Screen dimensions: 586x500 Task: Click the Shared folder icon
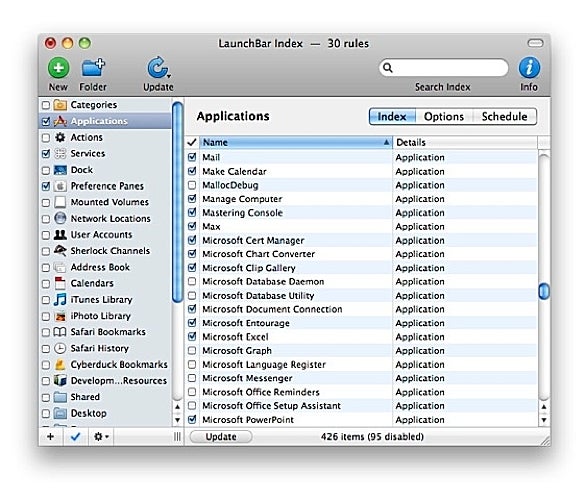point(60,397)
